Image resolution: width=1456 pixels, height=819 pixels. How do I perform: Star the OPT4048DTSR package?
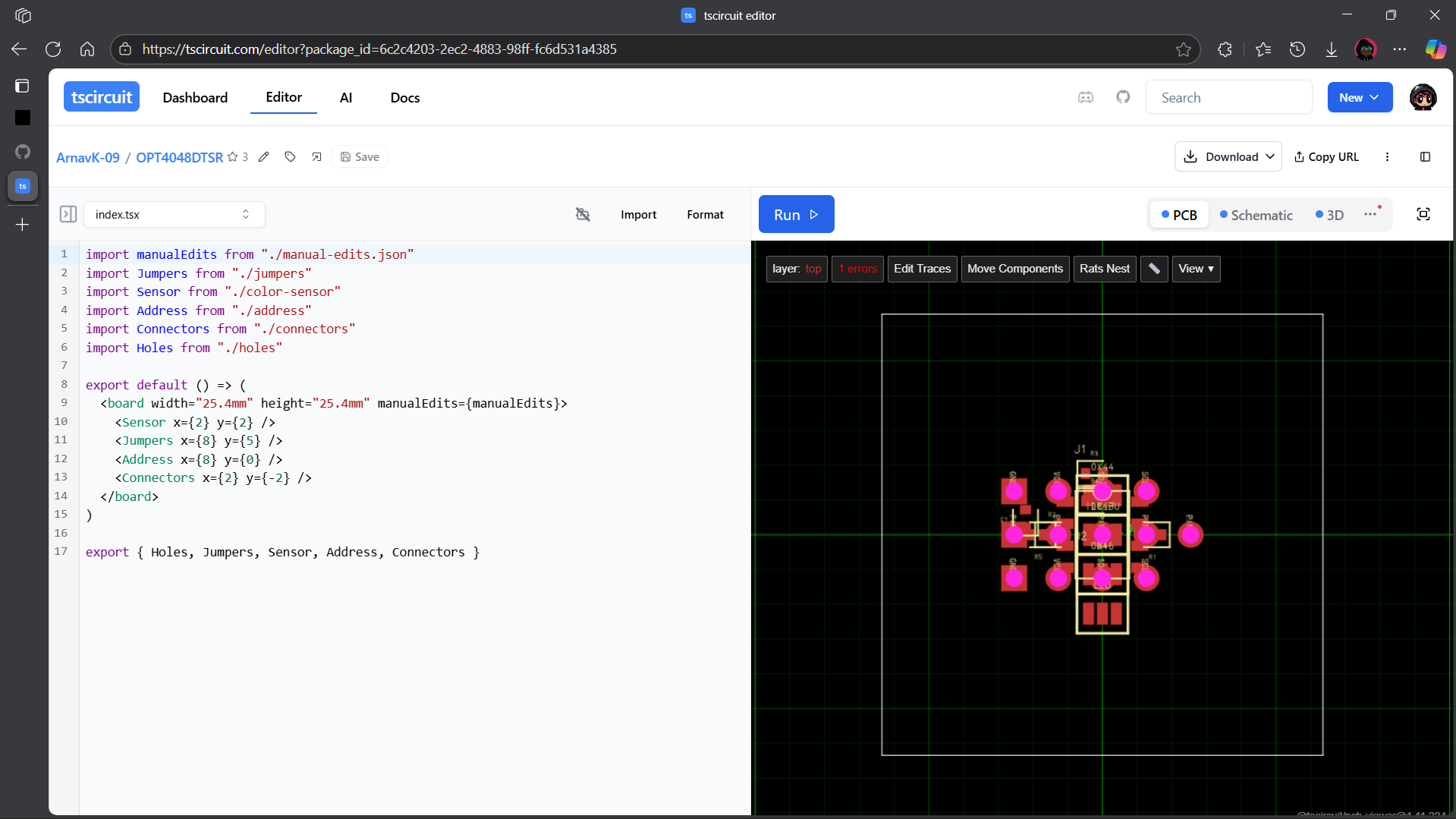(x=233, y=157)
